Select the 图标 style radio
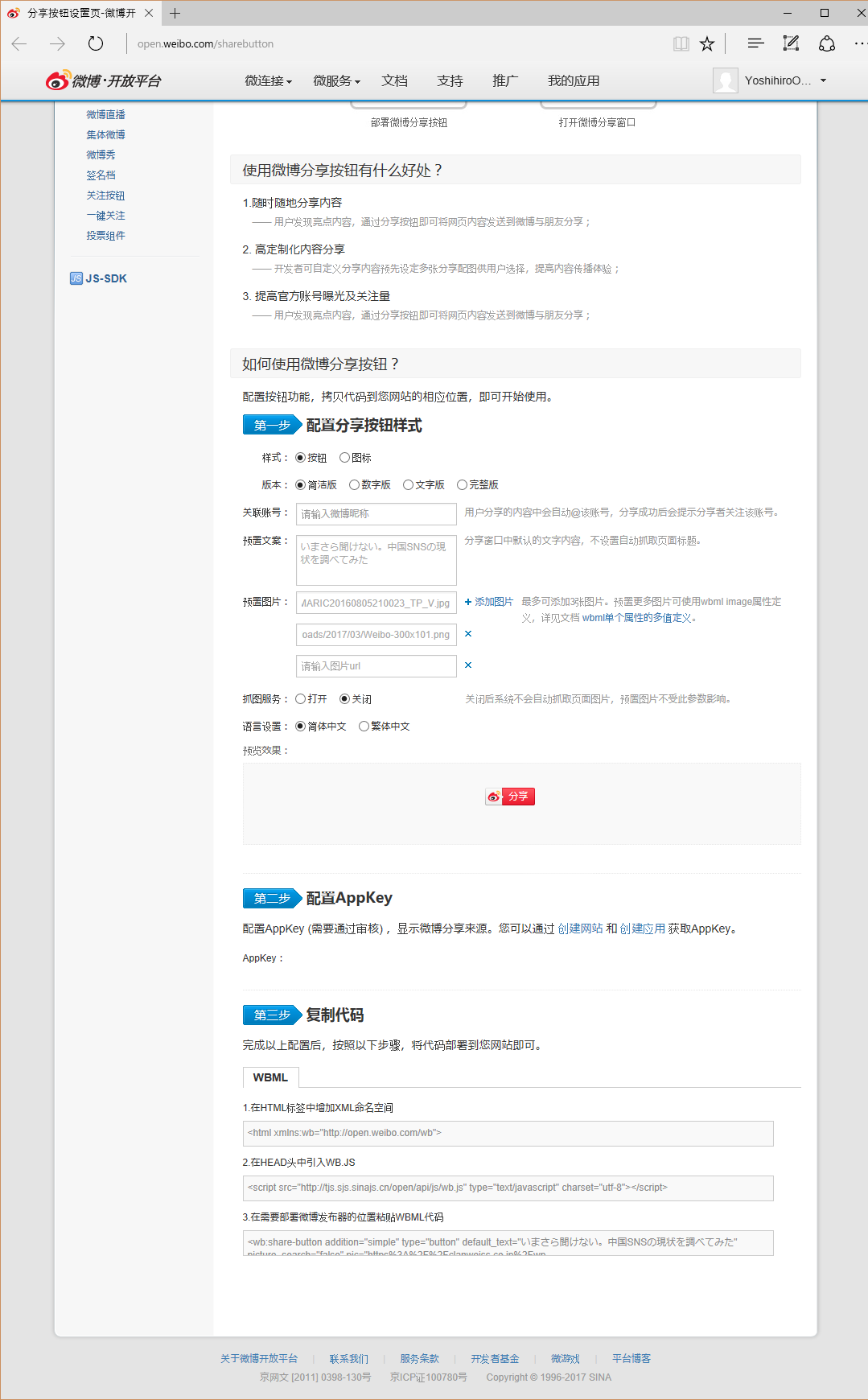 (x=344, y=458)
